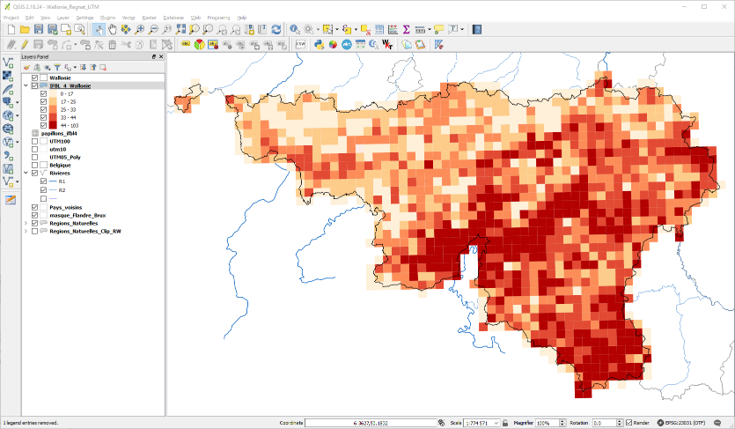Click the Refresh map canvas icon
The height and width of the screenshot is (429, 735).
coord(276,30)
